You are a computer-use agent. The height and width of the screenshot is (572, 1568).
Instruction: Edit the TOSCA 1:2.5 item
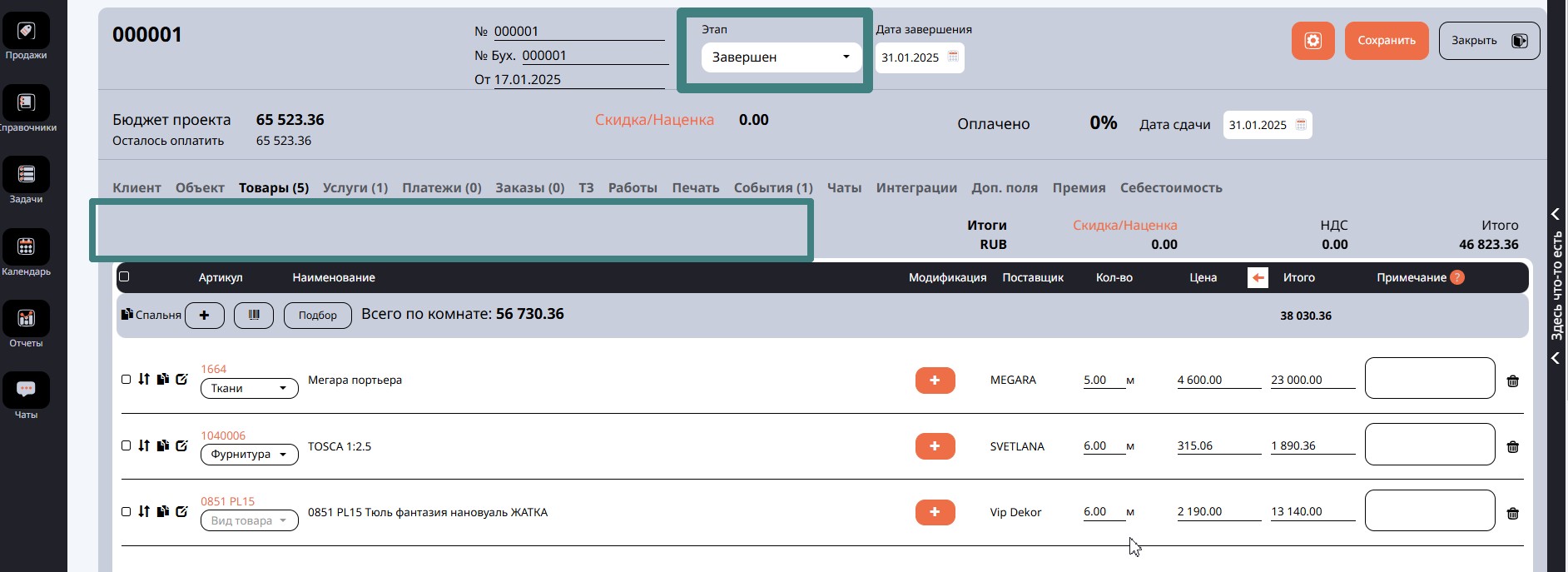click(x=182, y=445)
